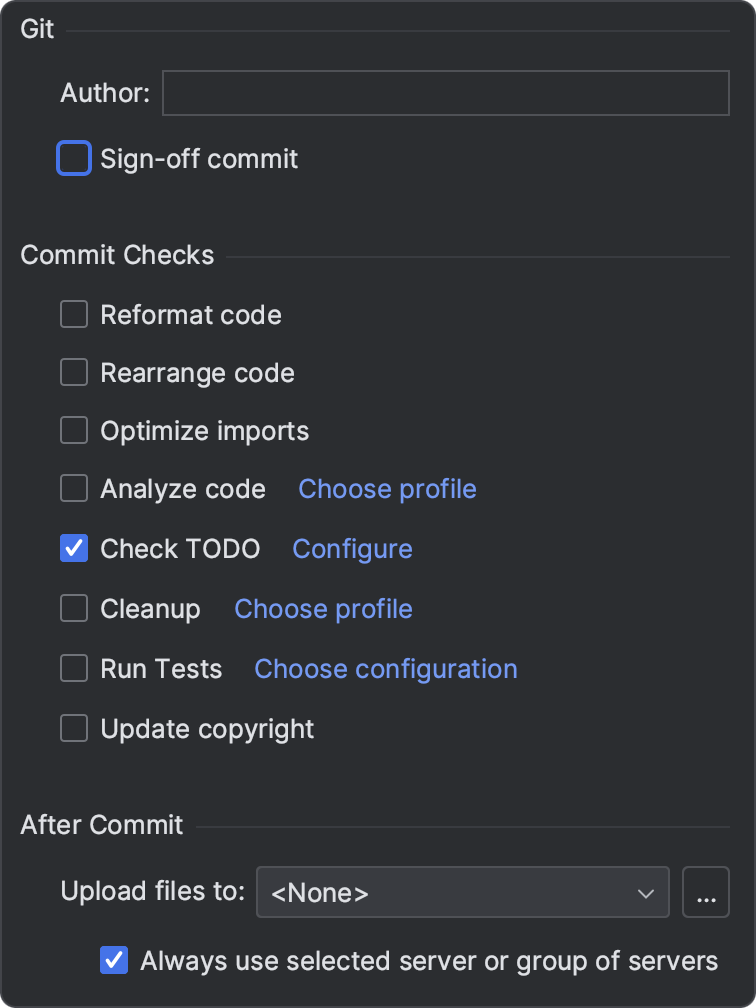The height and width of the screenshot is (1008, 756).
Task: Click the Commit Checks section header
Action: pos(117,255)
